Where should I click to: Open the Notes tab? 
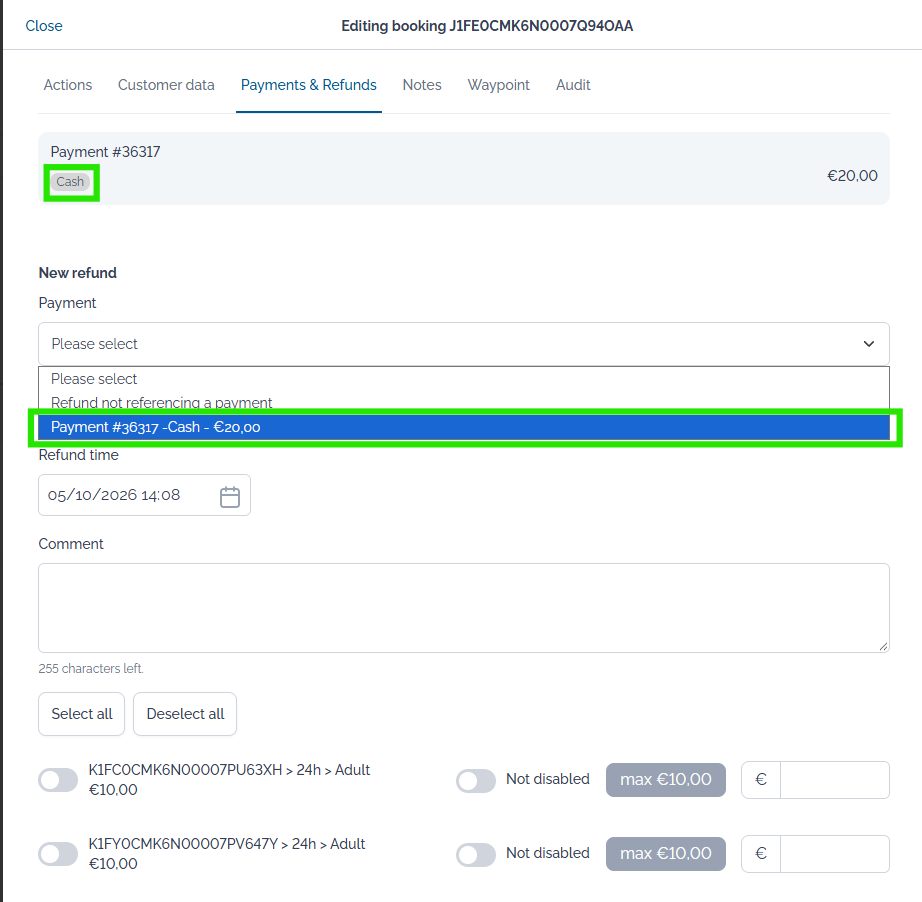click(422, 85)
